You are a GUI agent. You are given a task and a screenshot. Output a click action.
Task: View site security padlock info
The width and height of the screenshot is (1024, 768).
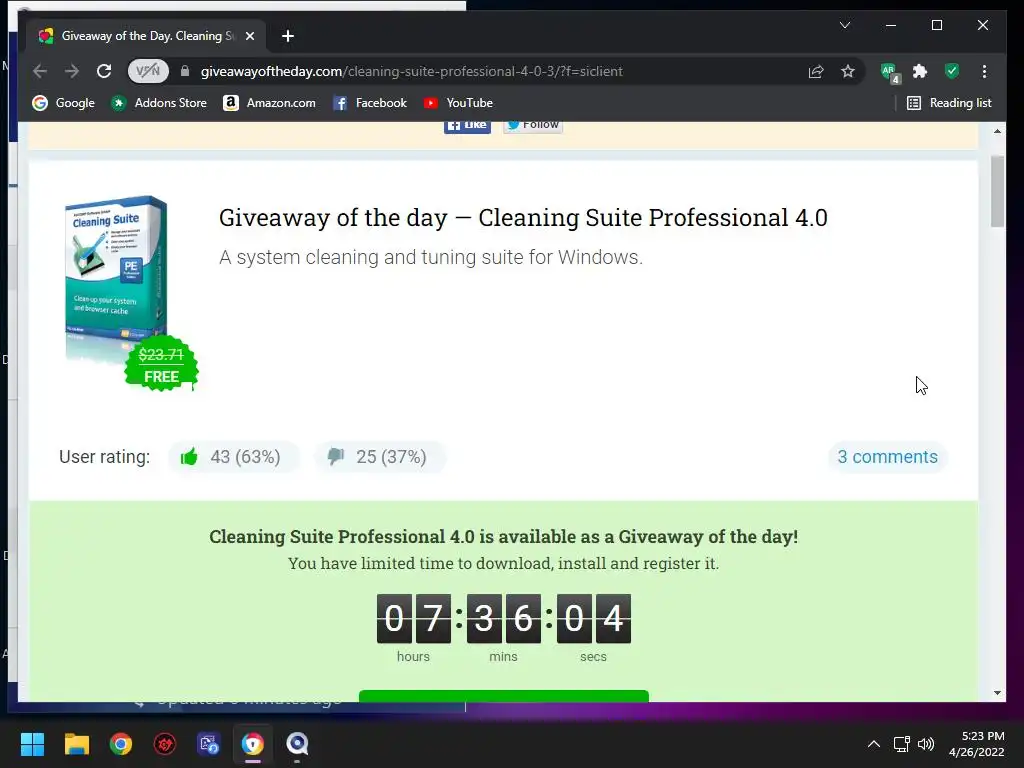click(185, 71)
